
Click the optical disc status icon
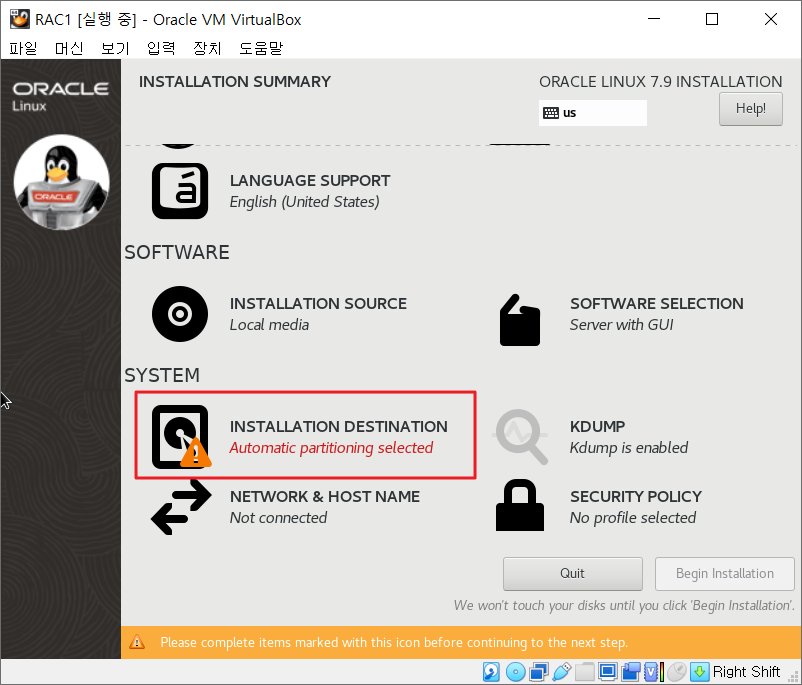pos(515,672)
